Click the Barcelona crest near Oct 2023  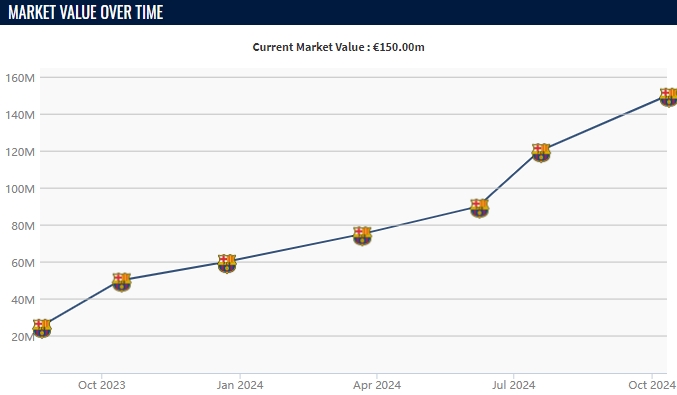pyautogui.click(x=121, y=282)
